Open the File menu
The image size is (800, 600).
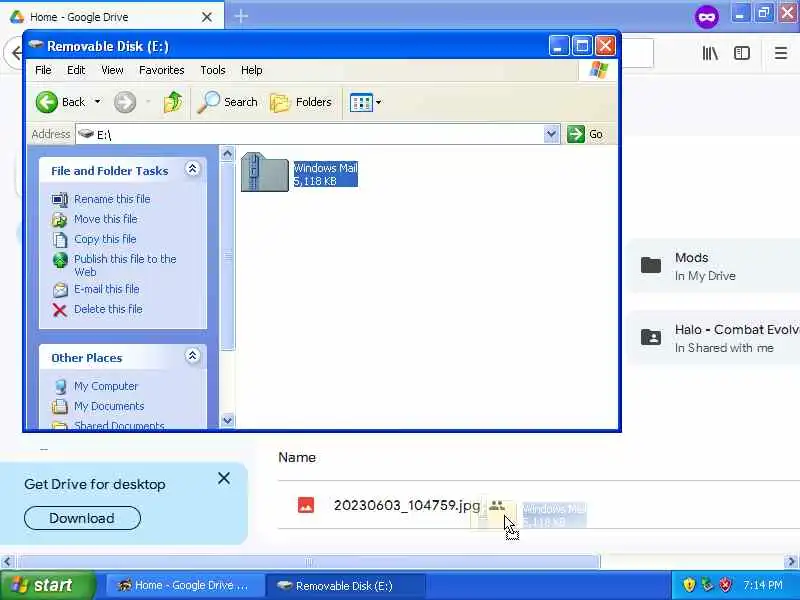(43, 70)
